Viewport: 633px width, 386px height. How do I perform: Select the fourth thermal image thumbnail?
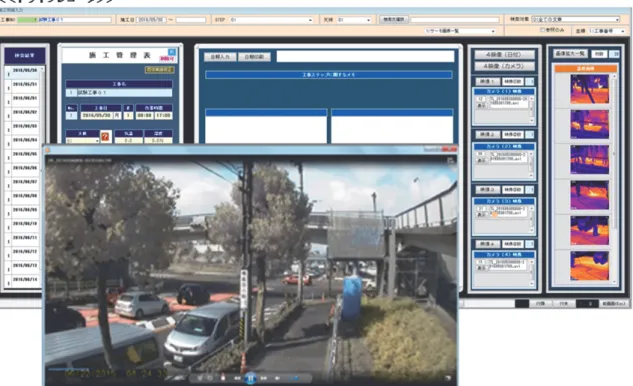point(589,195)
